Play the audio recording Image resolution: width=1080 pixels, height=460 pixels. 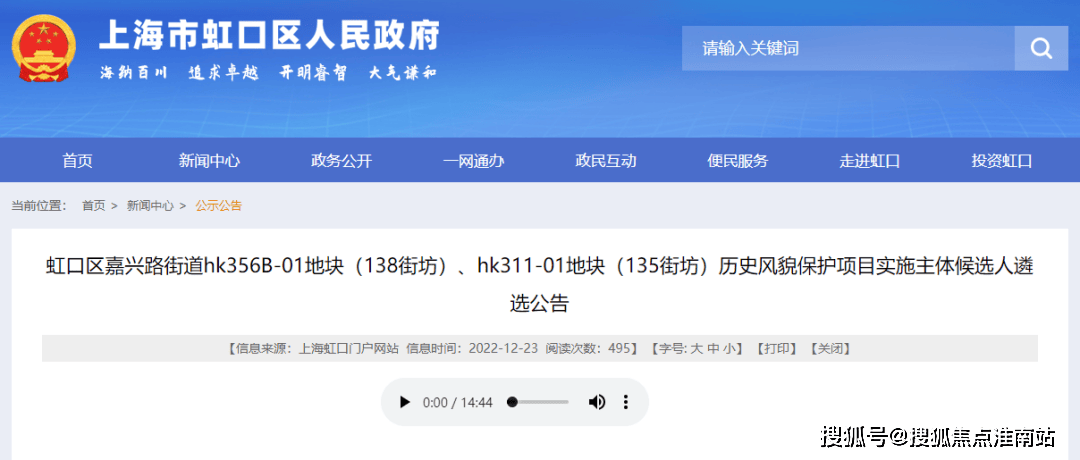tap(405, 402)
